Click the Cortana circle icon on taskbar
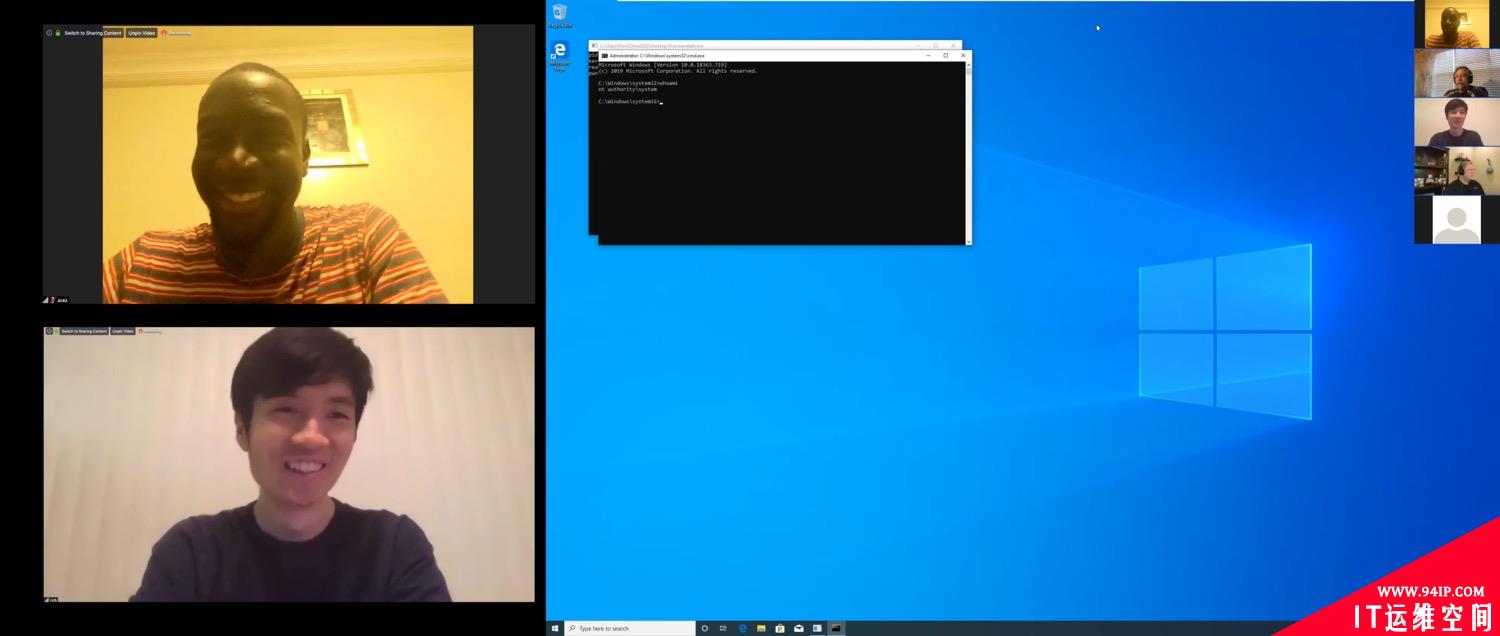The width and height of the screenshot is (1500, 636). click(705, 628)
